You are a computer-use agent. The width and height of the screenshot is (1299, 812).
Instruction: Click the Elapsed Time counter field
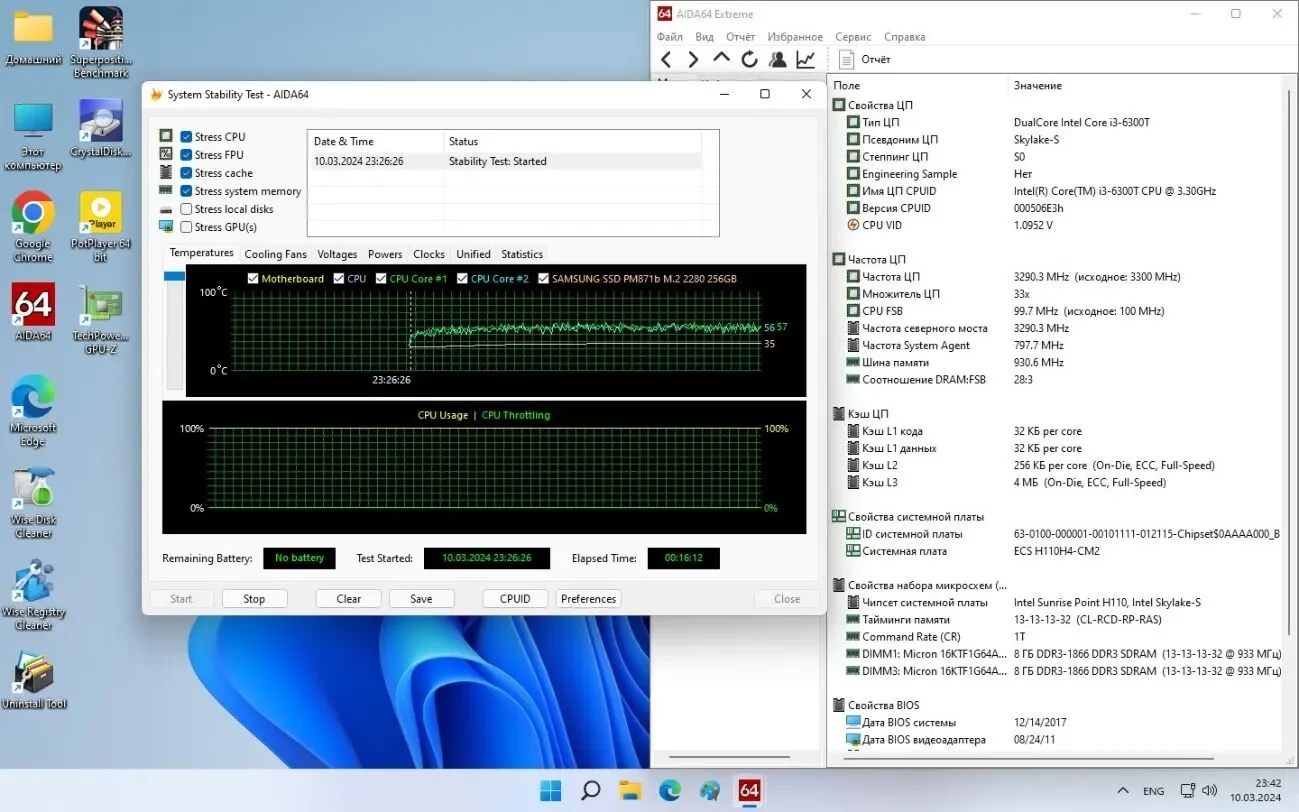pyautogui.click(x=683, y=558)
